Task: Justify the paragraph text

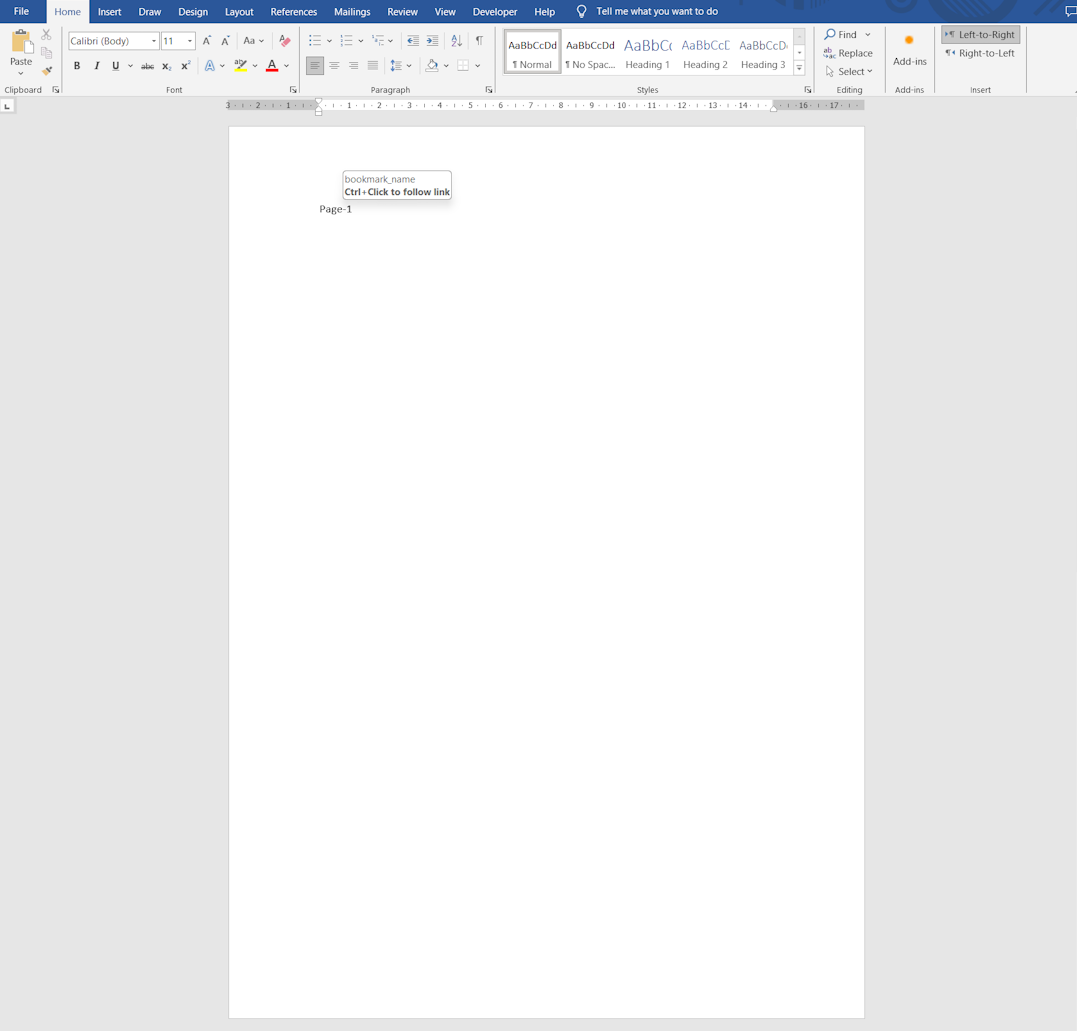Action: (372, 66)
